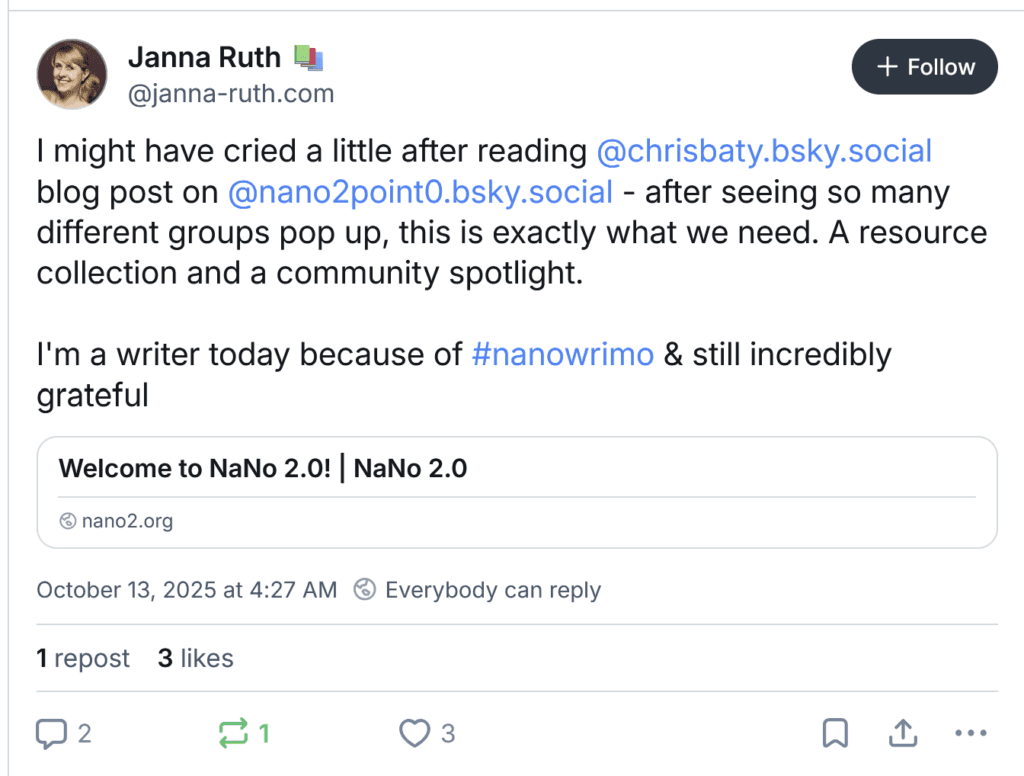1024x776 pixels.
Task: Like the post via heart icon
Action: click(415, 733)
